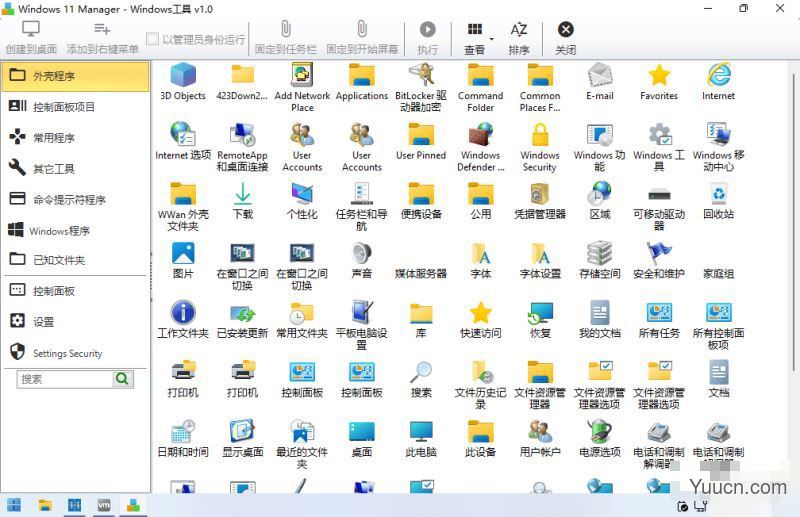Select the 区域 globe clock icon
This screenshot has width=800, height=517.
coord(599,201)
